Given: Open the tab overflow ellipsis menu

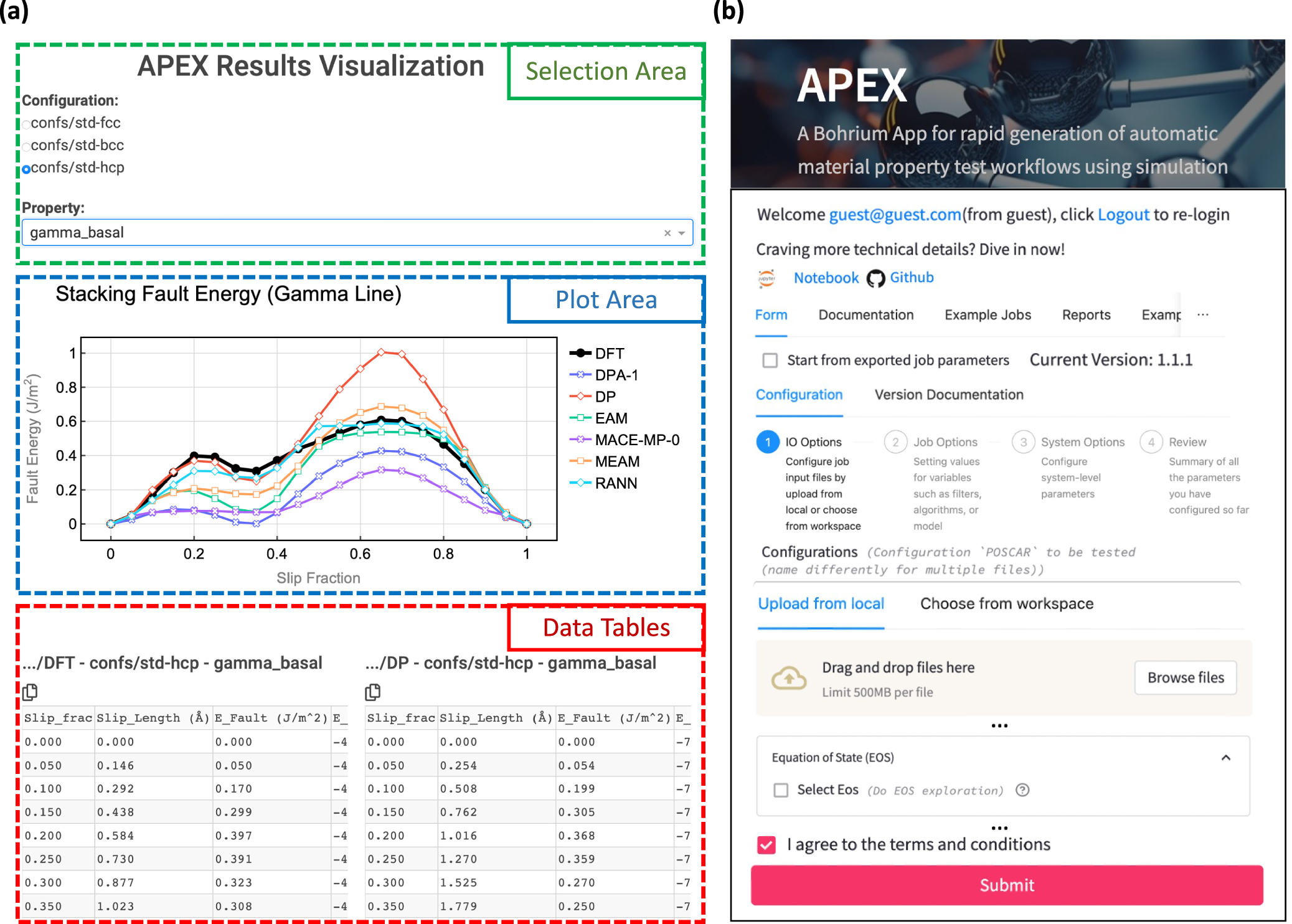Looking at the screenshot, I should point(1202,315).
